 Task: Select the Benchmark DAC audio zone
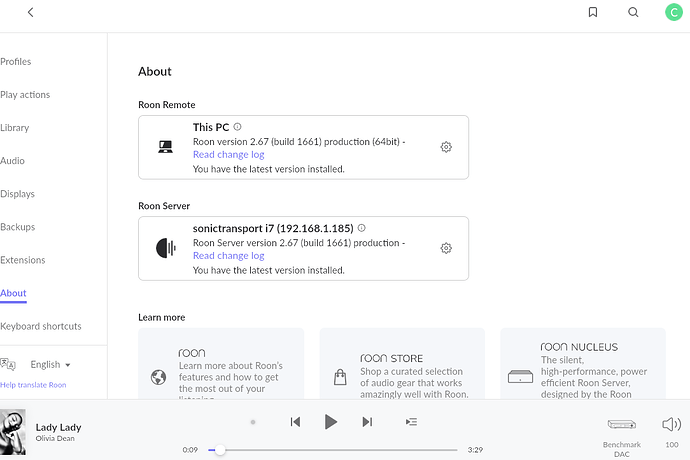click(x=621, y=436)
